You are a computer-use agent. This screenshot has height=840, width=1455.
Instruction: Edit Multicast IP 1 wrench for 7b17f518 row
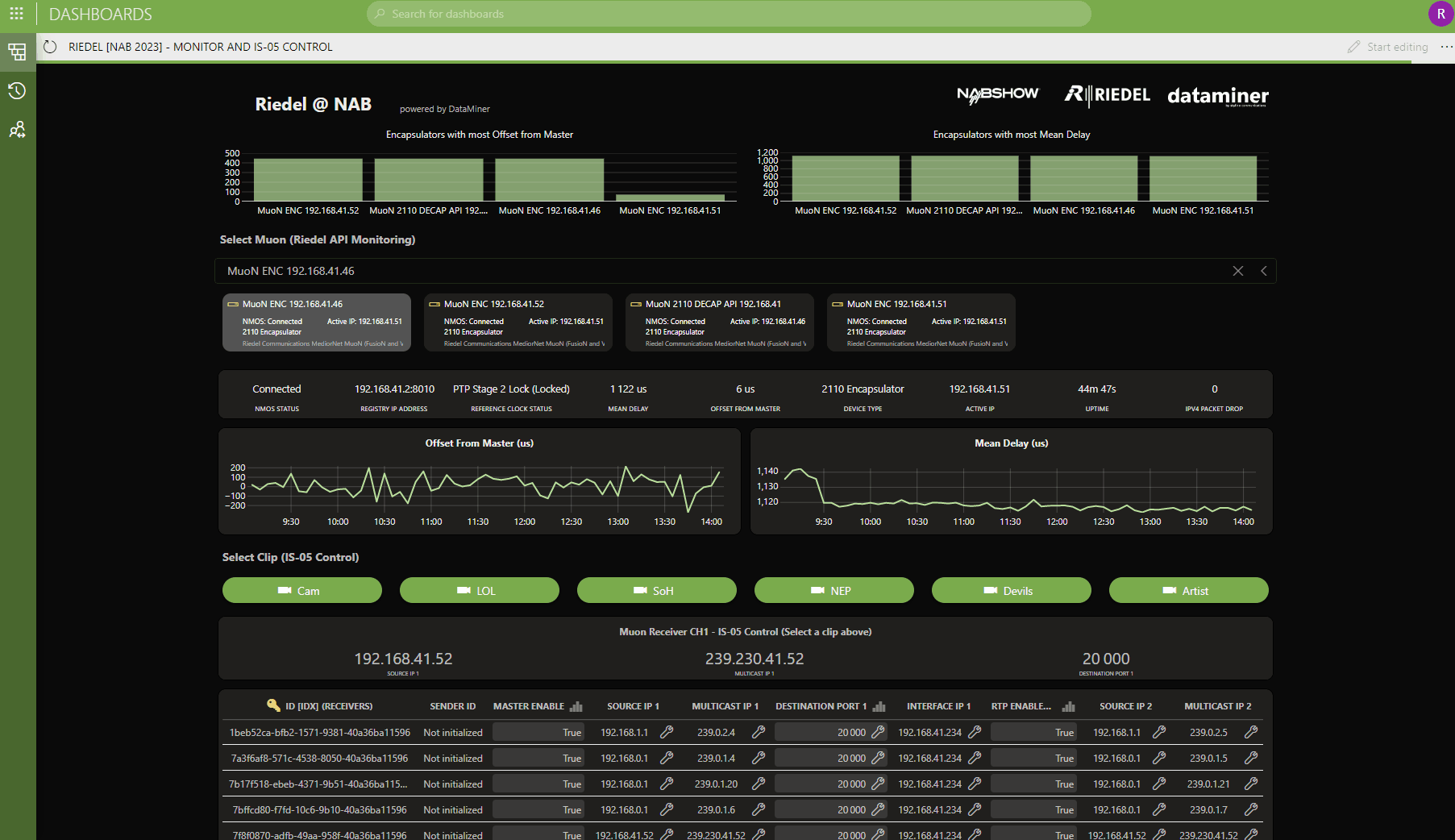759,784
